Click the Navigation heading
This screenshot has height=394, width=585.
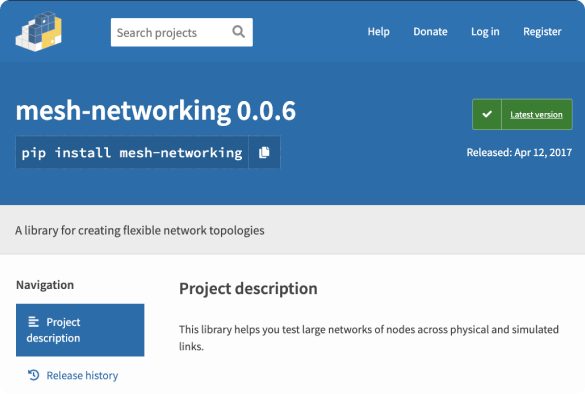(x=45, y=285)
